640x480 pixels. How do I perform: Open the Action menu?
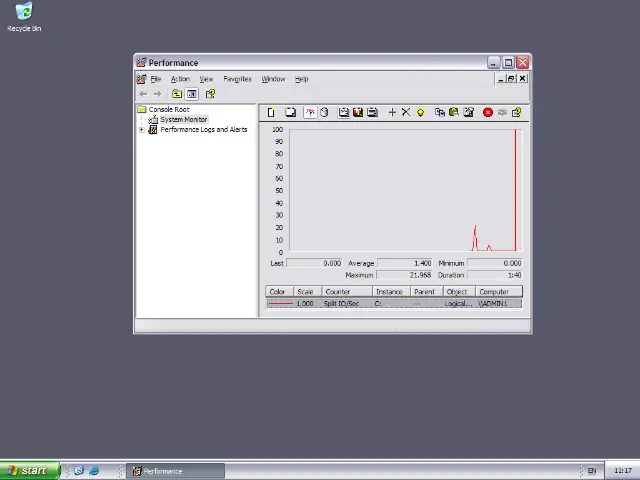(x=180, y=79)
